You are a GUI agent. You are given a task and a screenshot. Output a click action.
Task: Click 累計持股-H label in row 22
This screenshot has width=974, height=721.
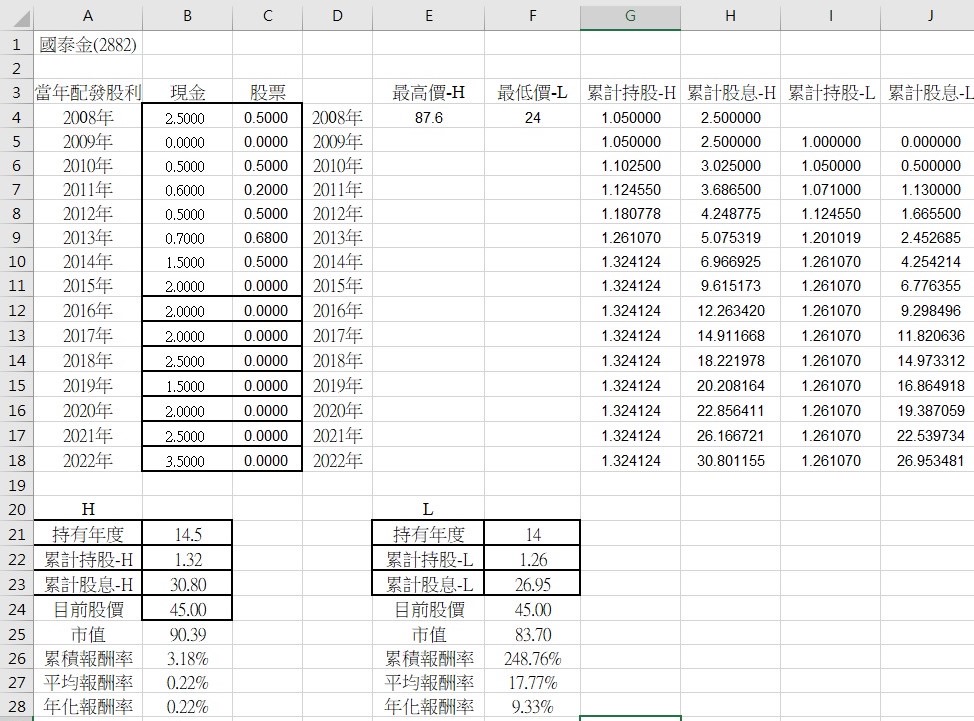tap(88, 560)
